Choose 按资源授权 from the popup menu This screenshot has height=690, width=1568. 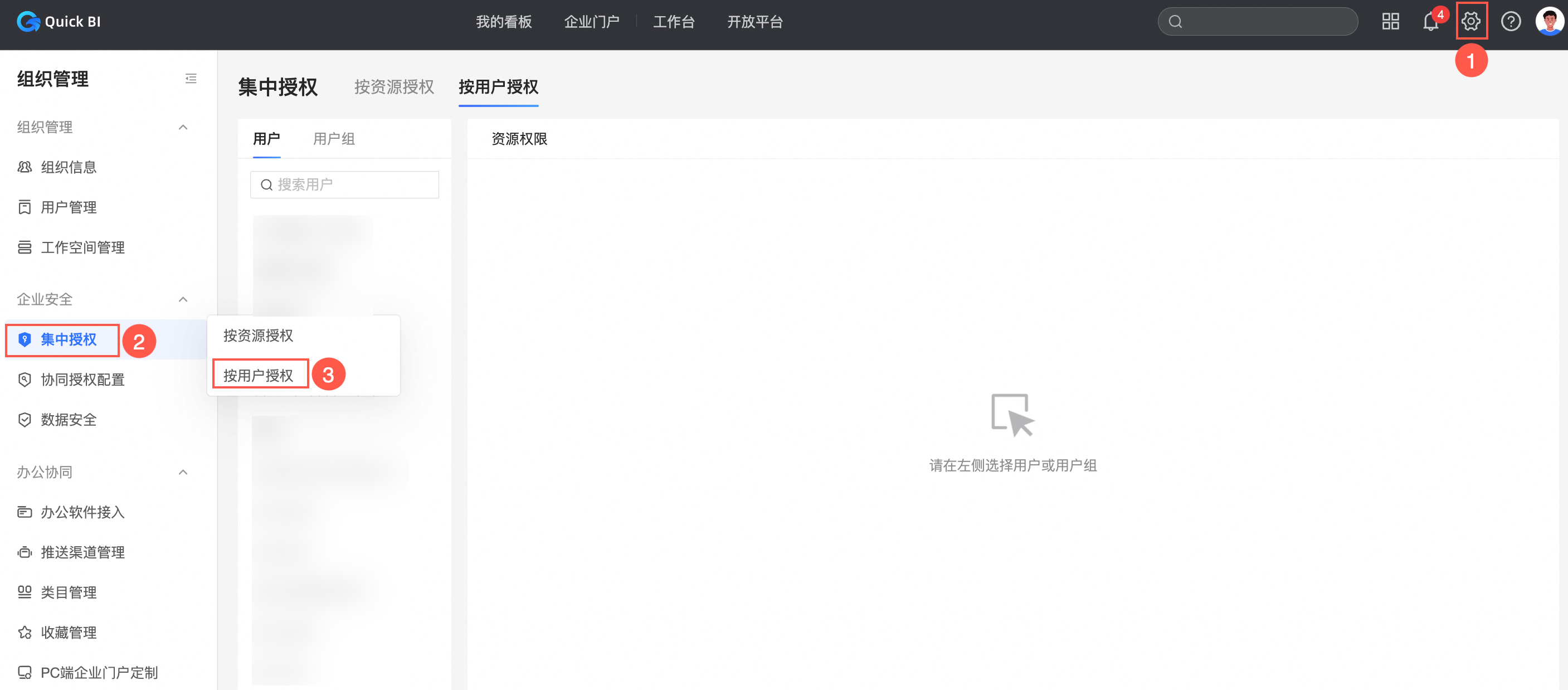click(x=258, y=336)
